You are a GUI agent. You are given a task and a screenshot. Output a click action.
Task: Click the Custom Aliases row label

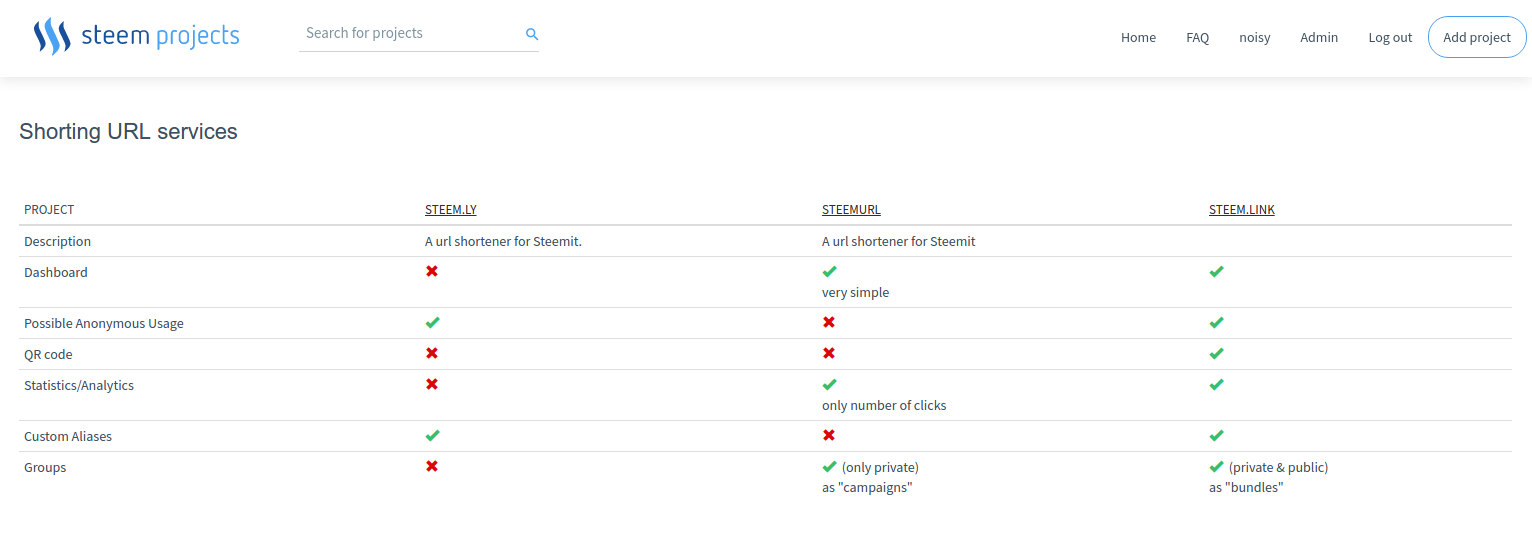[69, 436]
